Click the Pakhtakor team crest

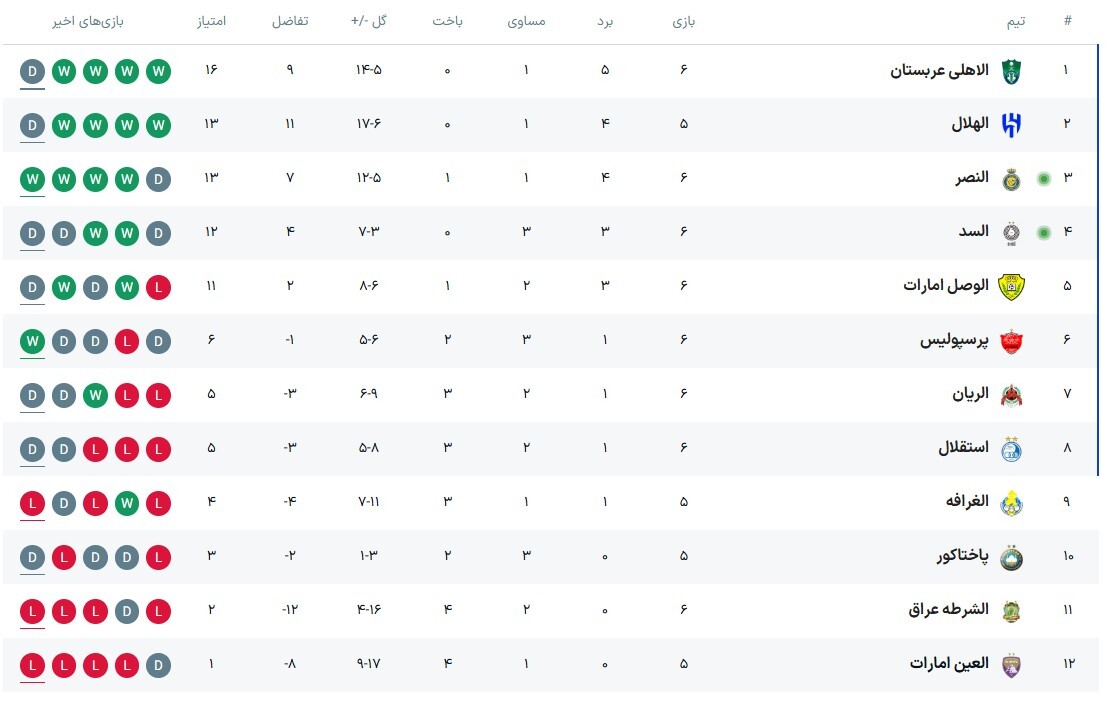(x=1011, y=557)
